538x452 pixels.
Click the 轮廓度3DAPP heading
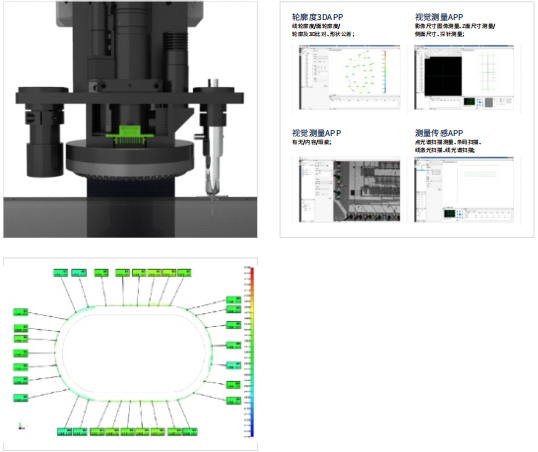click(317, 17)
